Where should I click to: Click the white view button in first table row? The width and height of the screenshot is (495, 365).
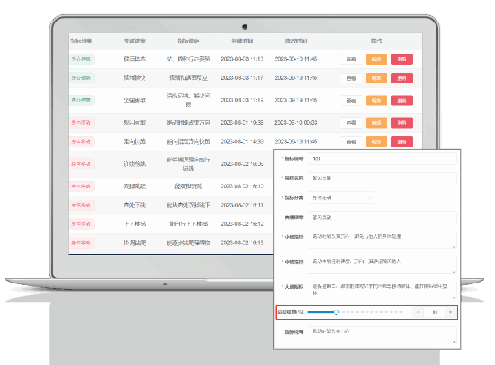[x=351, y=59]
